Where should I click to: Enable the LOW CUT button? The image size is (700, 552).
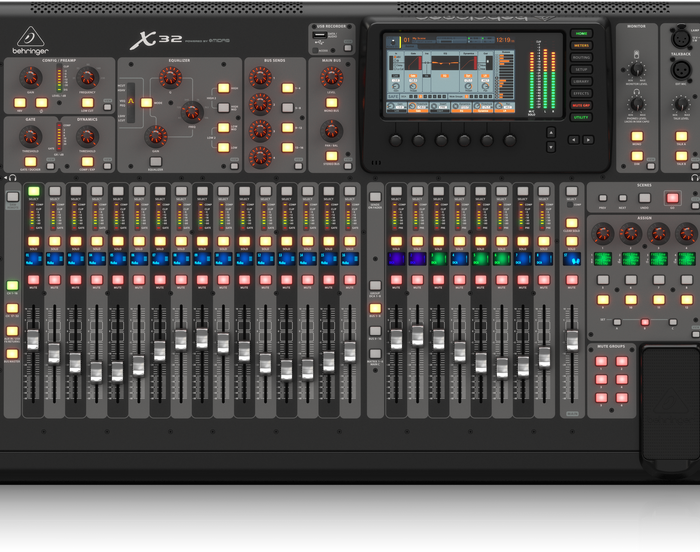tap(88, 103)
